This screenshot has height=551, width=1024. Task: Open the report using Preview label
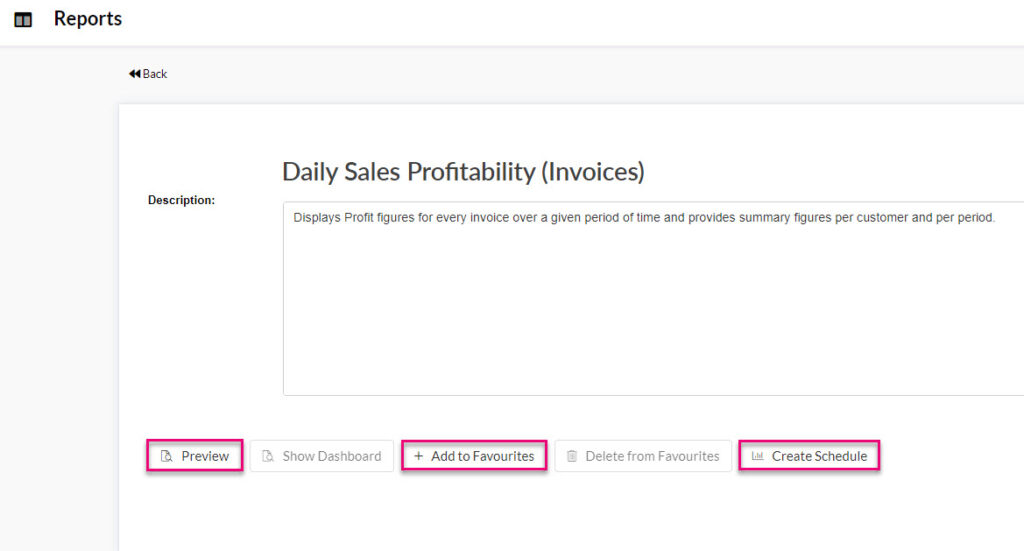(205, 456)
